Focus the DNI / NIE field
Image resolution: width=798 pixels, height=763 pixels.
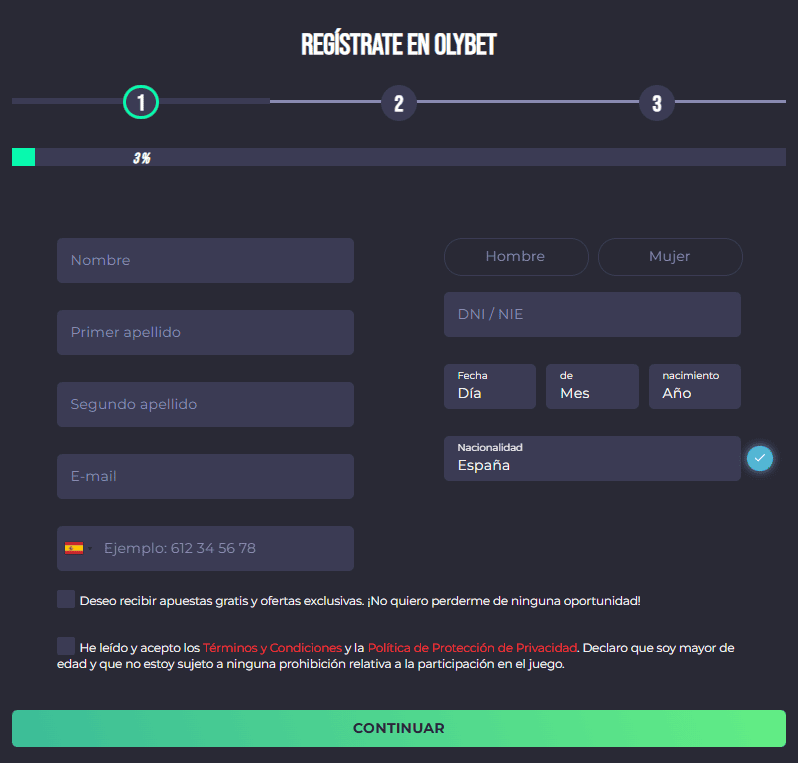pos(592,314)
